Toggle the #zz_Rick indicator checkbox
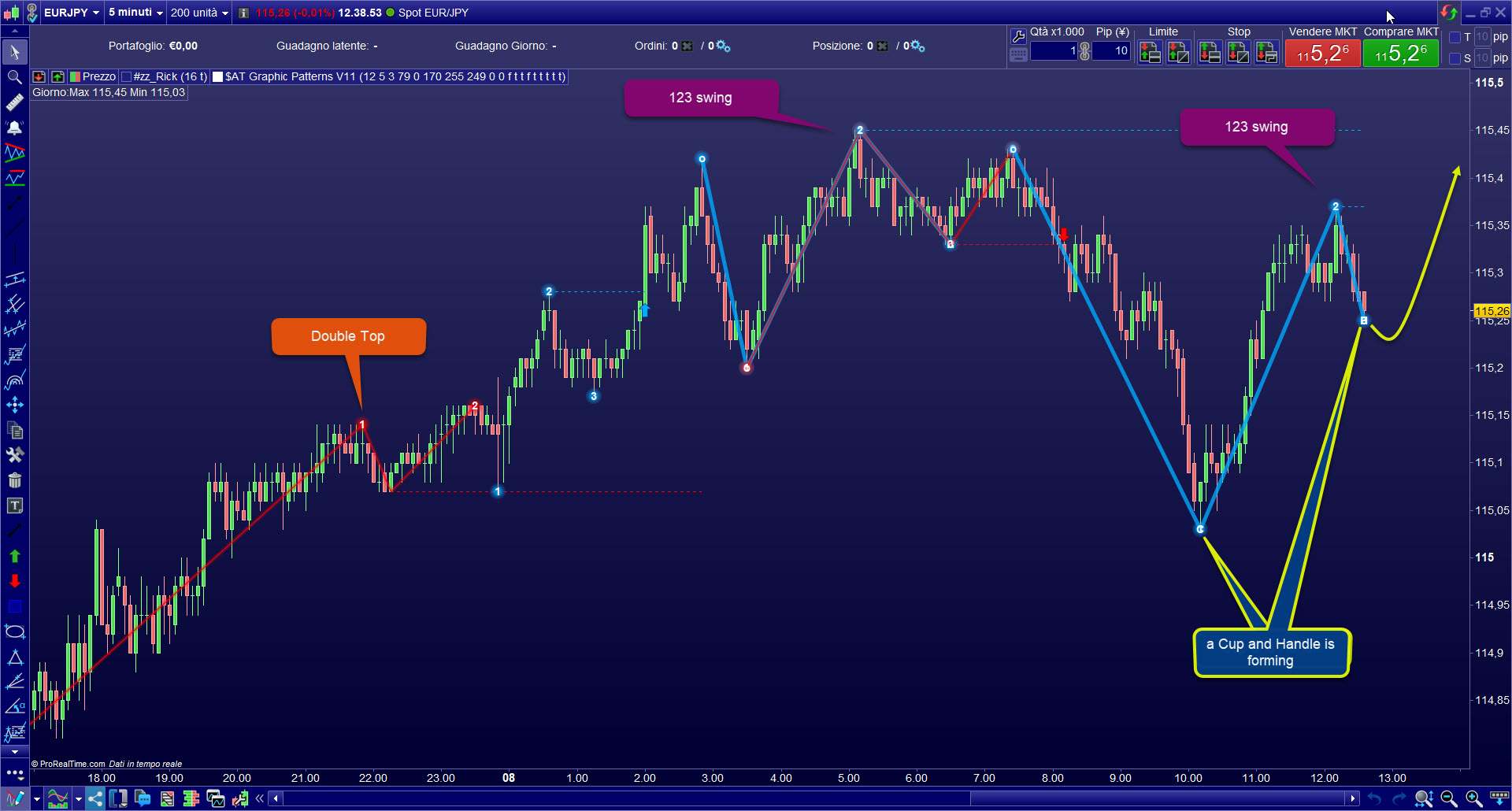This screenshot has height=811, width=1512. pos(125,76)
